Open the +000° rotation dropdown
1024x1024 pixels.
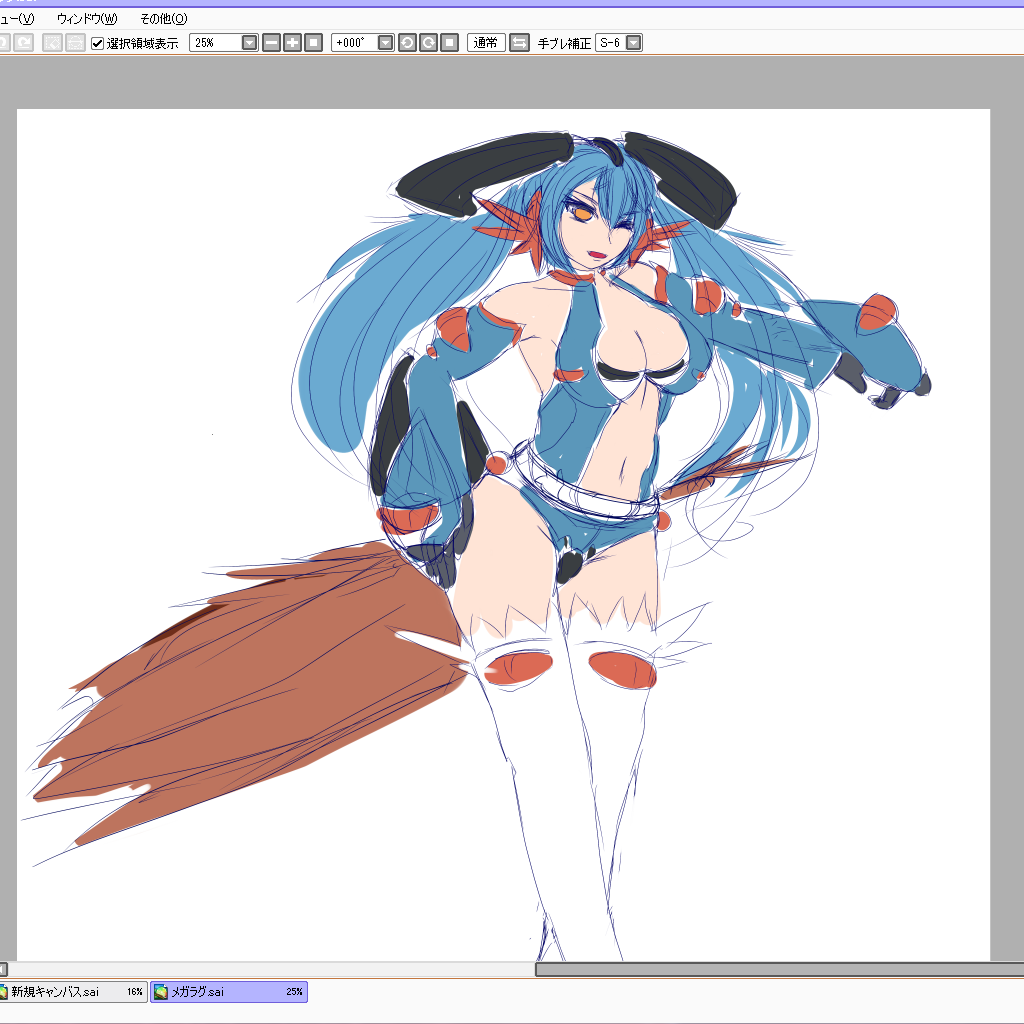pos(386,43)
